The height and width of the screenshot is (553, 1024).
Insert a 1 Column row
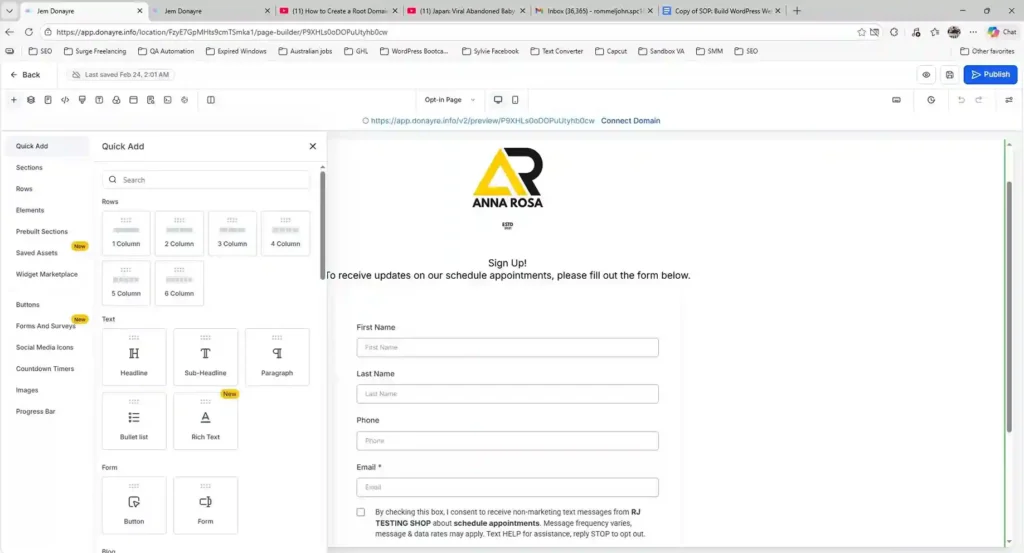[126, 233]
